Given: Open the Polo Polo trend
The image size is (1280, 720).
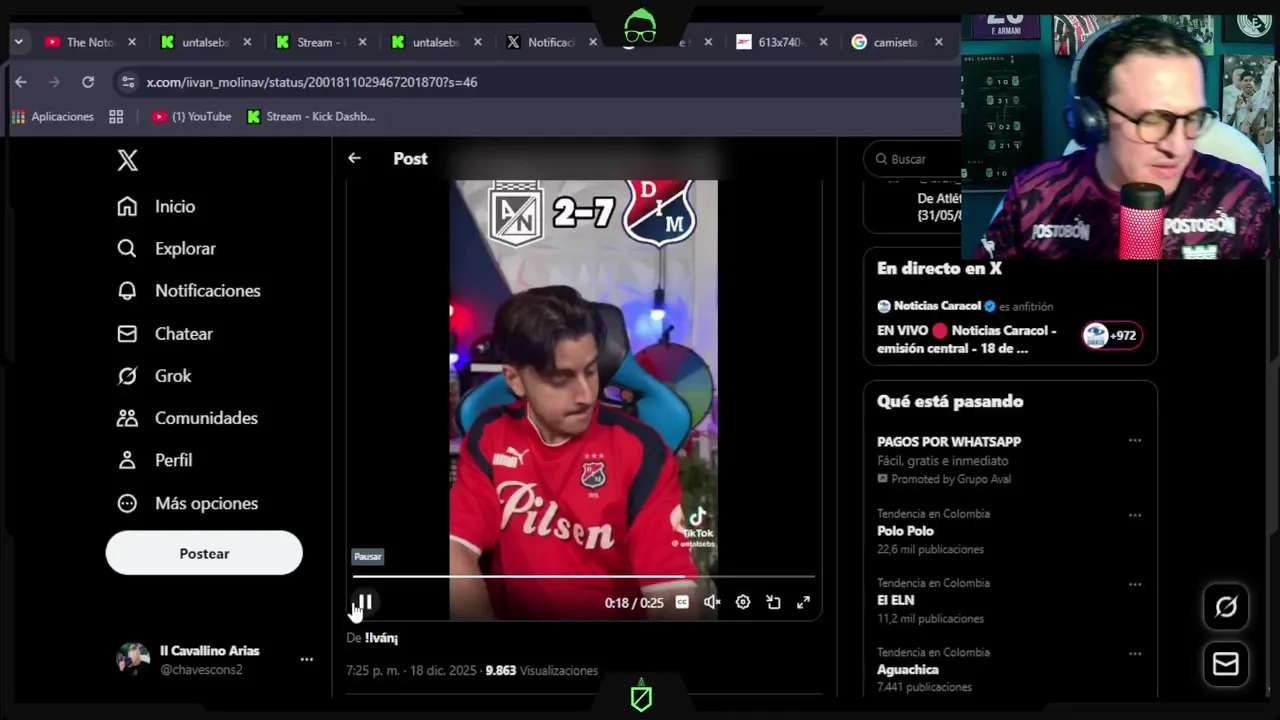Looking at the screenshot, I should [905, 531].
